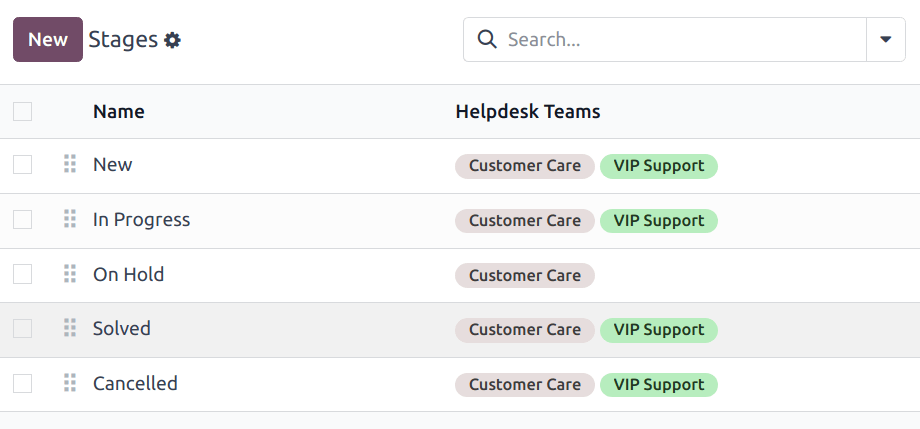Click the Stages settings gear icon
The width and height of the screenshot is (920, 429).
[x=173, y=40]
